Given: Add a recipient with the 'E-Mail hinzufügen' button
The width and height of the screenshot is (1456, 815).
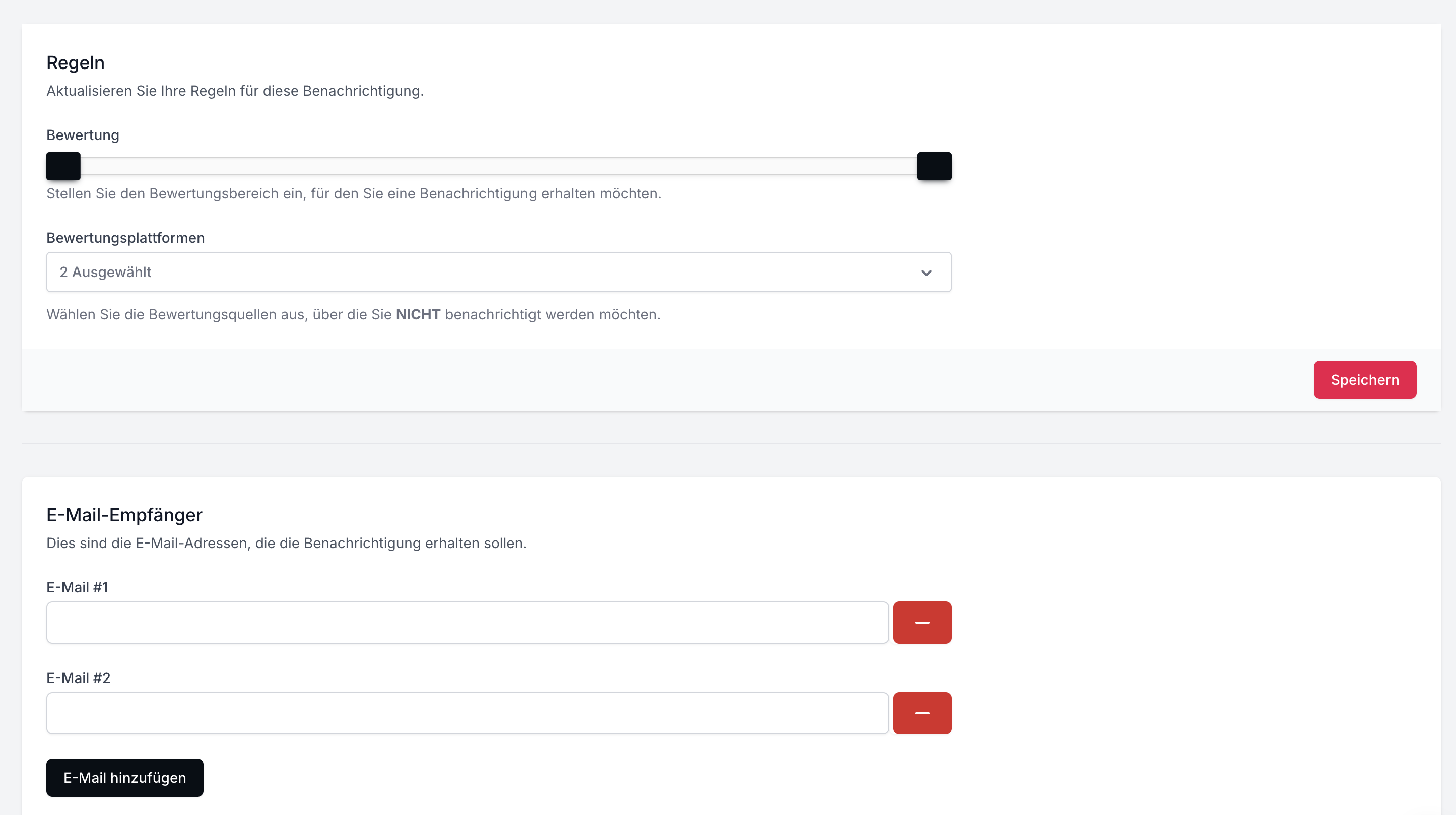Looking at the screenshot, I should (124, 777).
